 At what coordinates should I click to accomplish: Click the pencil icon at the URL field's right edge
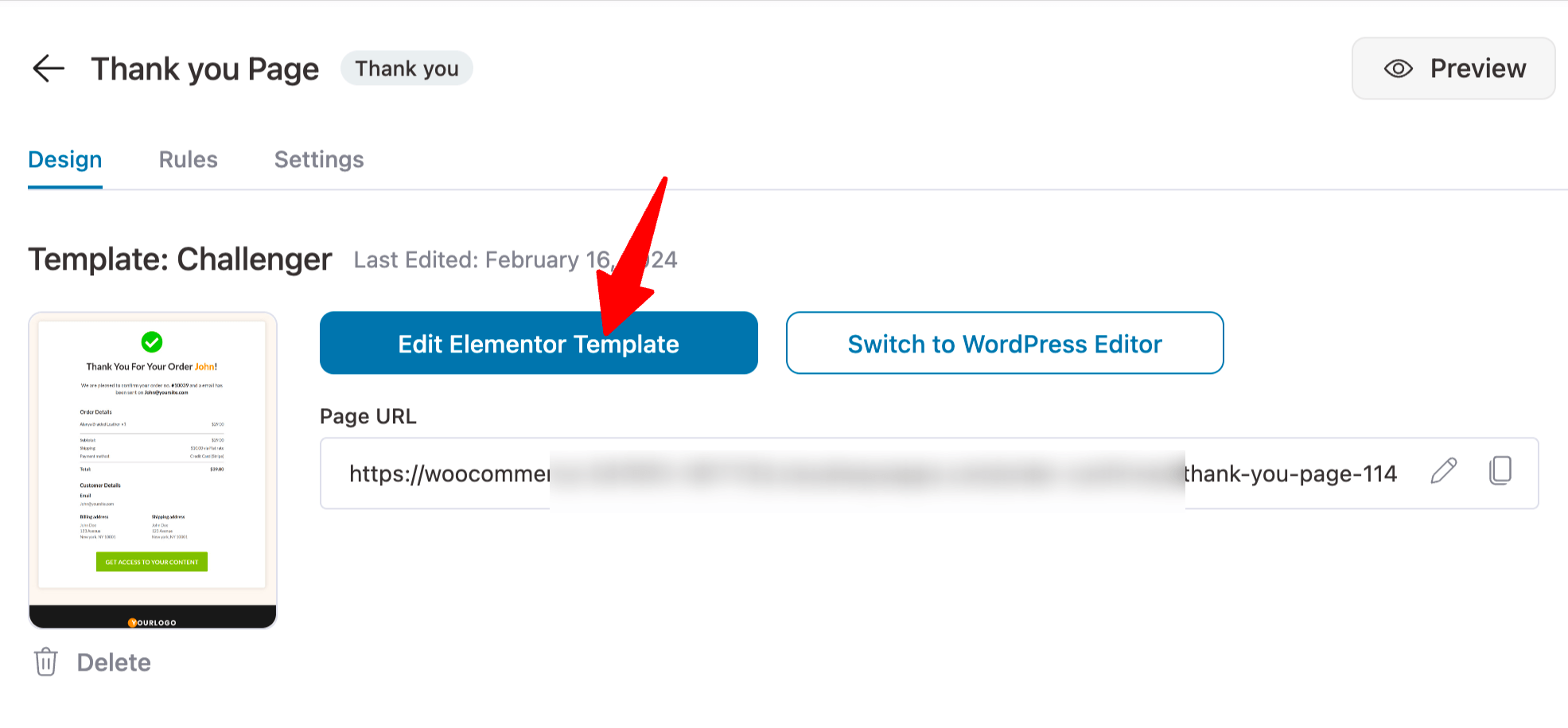(1444, 473)
